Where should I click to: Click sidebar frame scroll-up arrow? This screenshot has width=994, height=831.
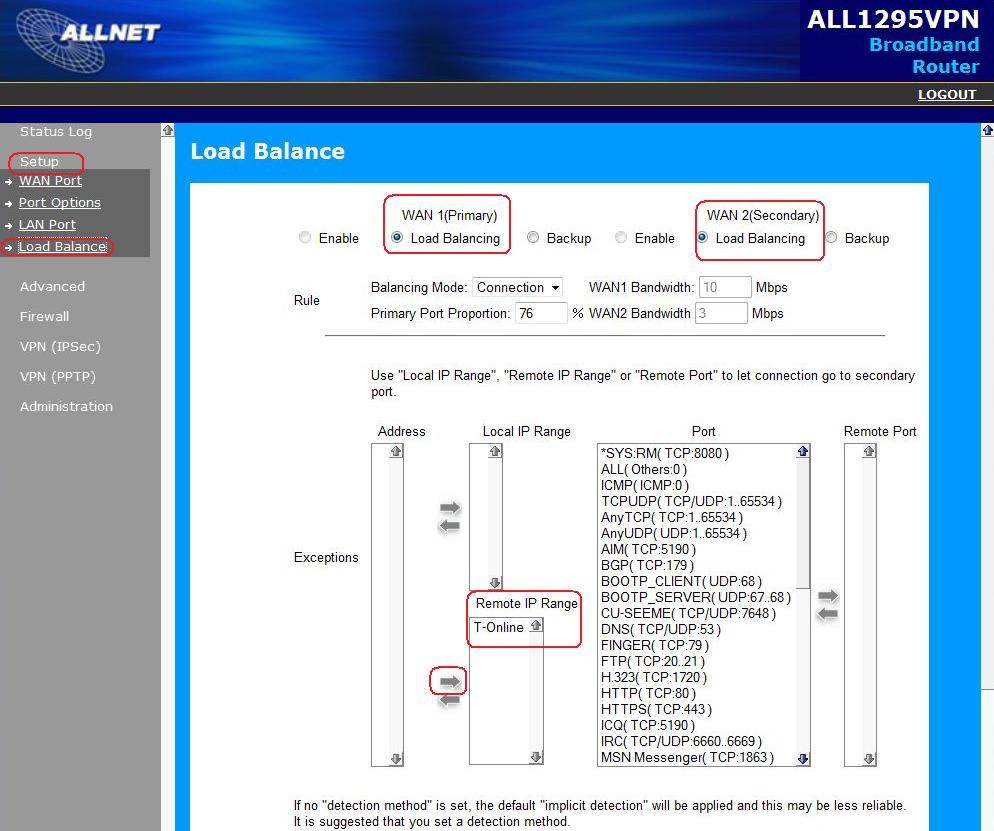coord(167,130)
